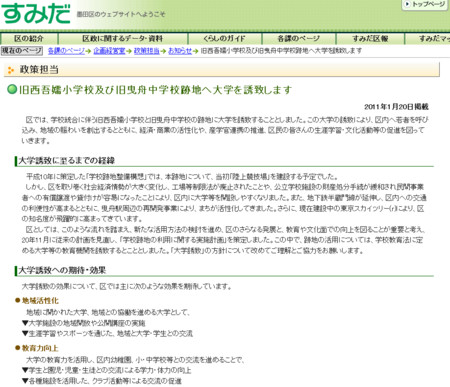Click the page title 旧西吾嬬小学校及び旧曳舟中学校跡地へ大学を誘致します
Viewport: 450px width, 387px height.
coord(156,90)
